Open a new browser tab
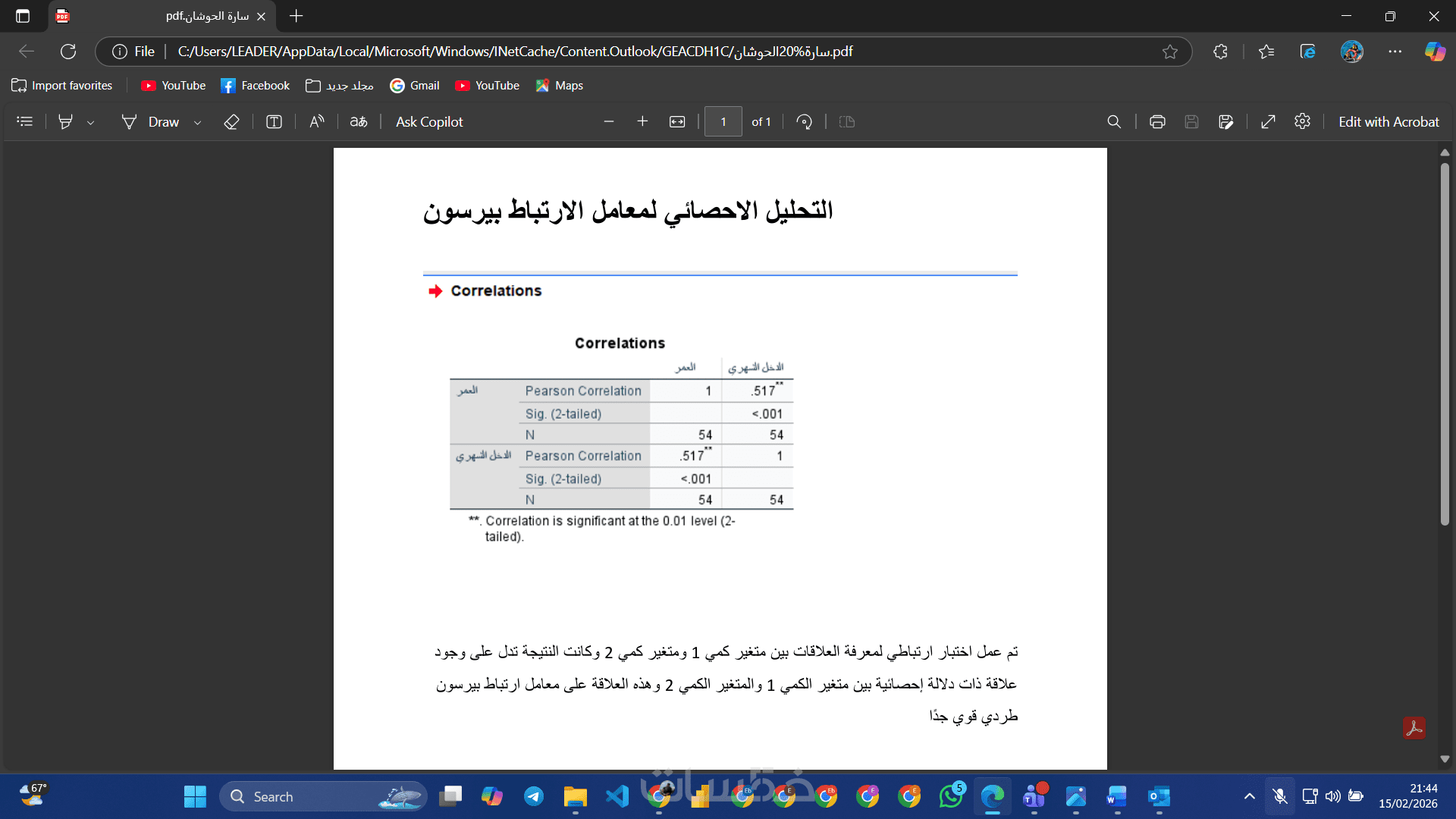 click(297, 16)
